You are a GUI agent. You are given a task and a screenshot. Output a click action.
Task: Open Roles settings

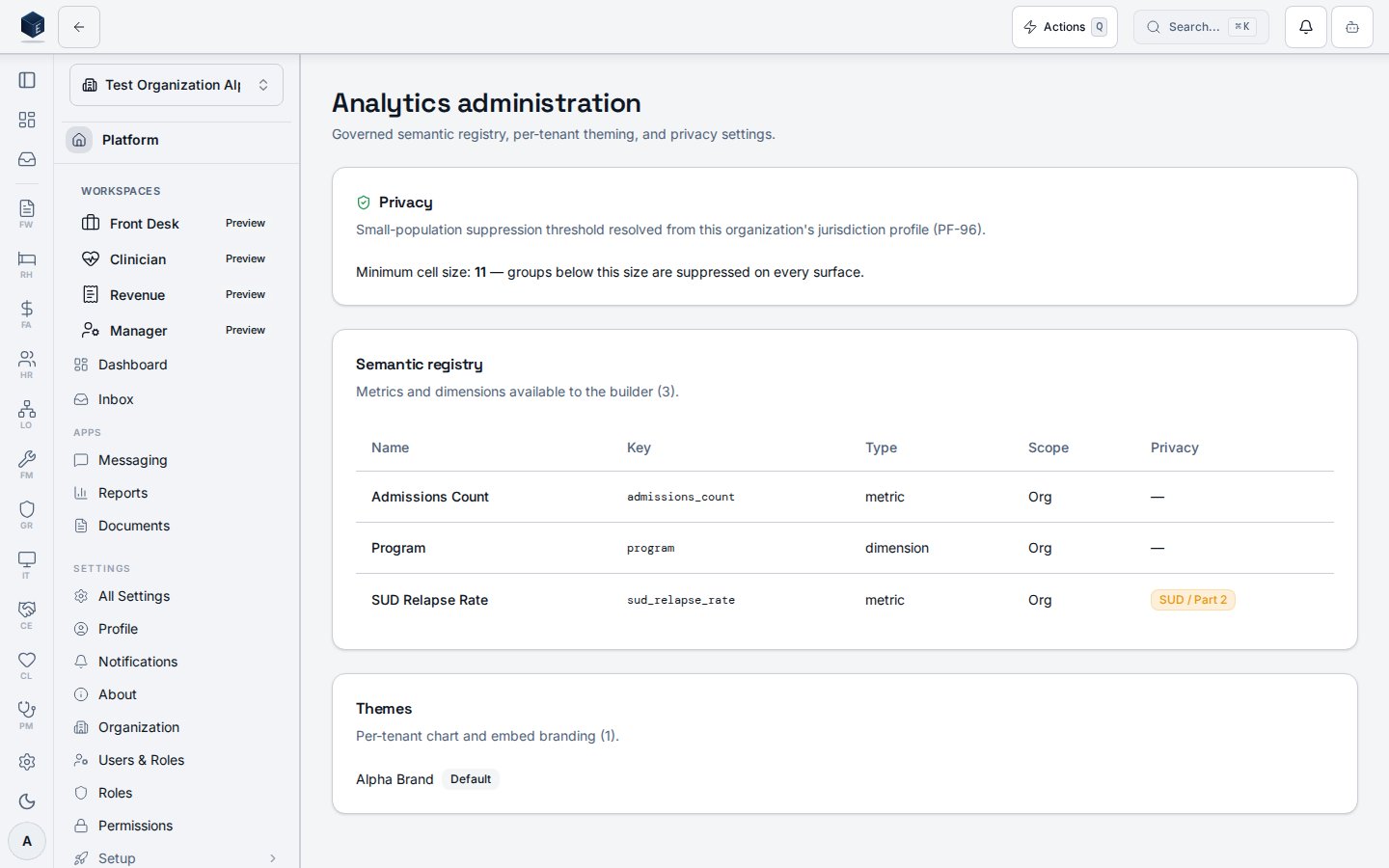(177, 793)
